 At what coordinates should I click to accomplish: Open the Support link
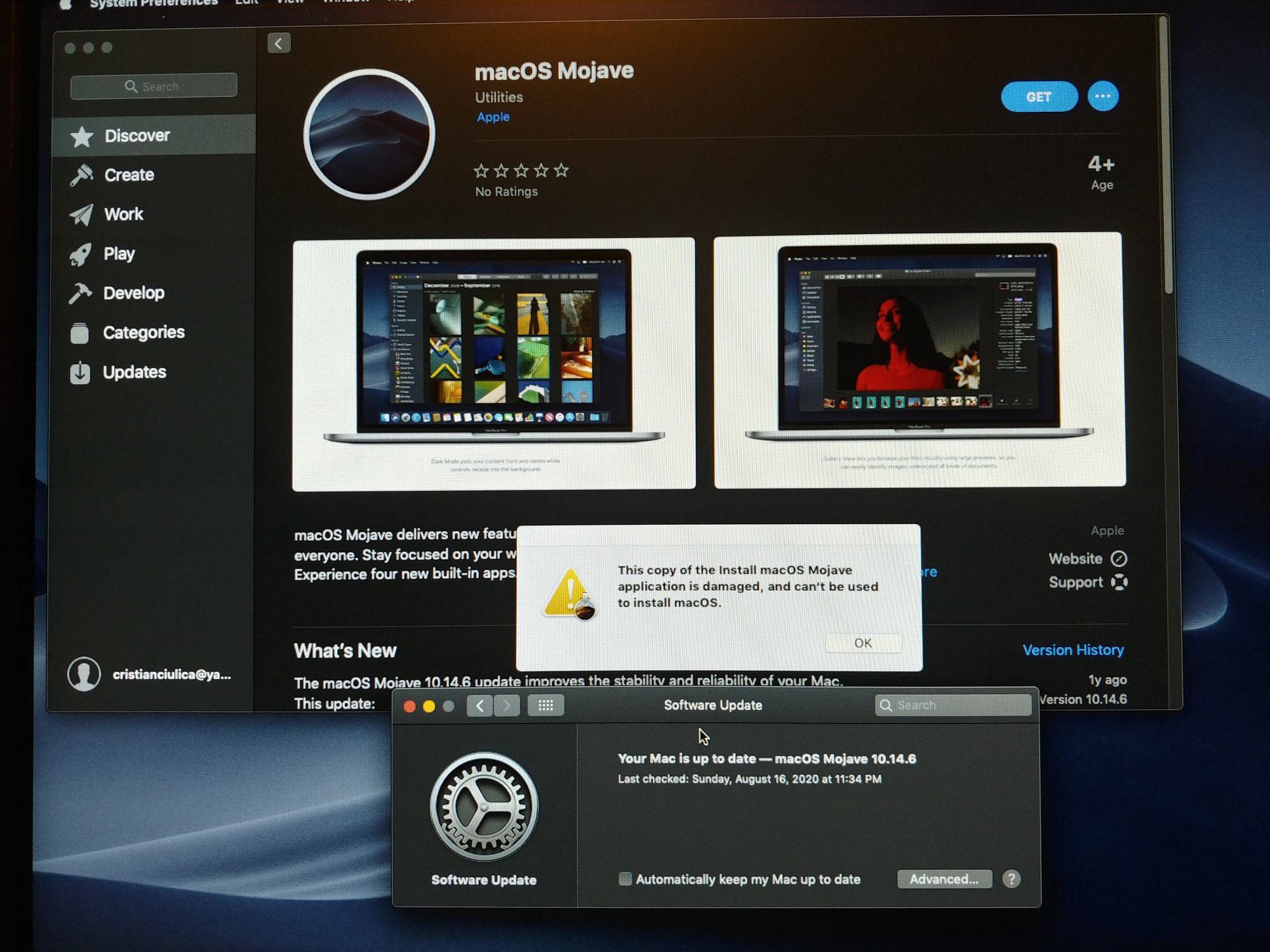[1076, 582]
